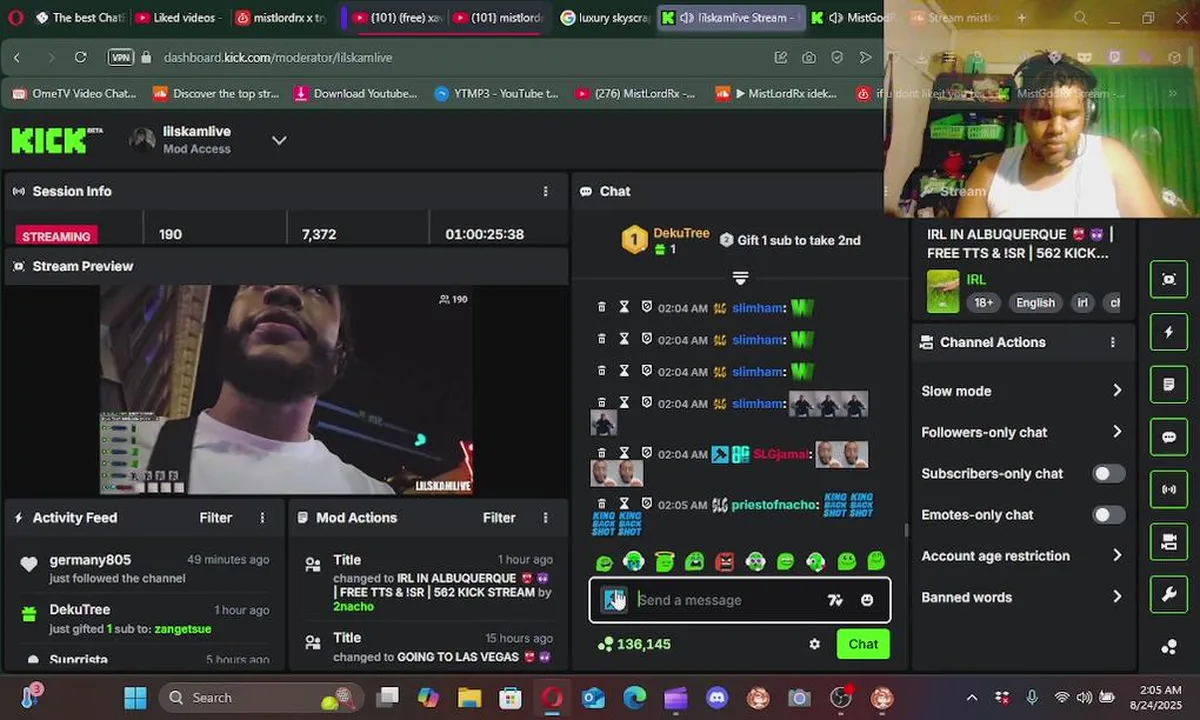Click DekuTree in the gift leaderboard
The image size is (1200, 720).
pos(681,233)
